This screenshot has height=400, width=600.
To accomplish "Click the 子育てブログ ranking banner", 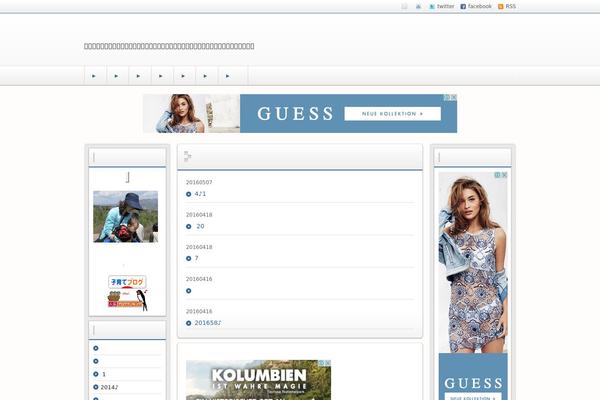I will point(127,282).
